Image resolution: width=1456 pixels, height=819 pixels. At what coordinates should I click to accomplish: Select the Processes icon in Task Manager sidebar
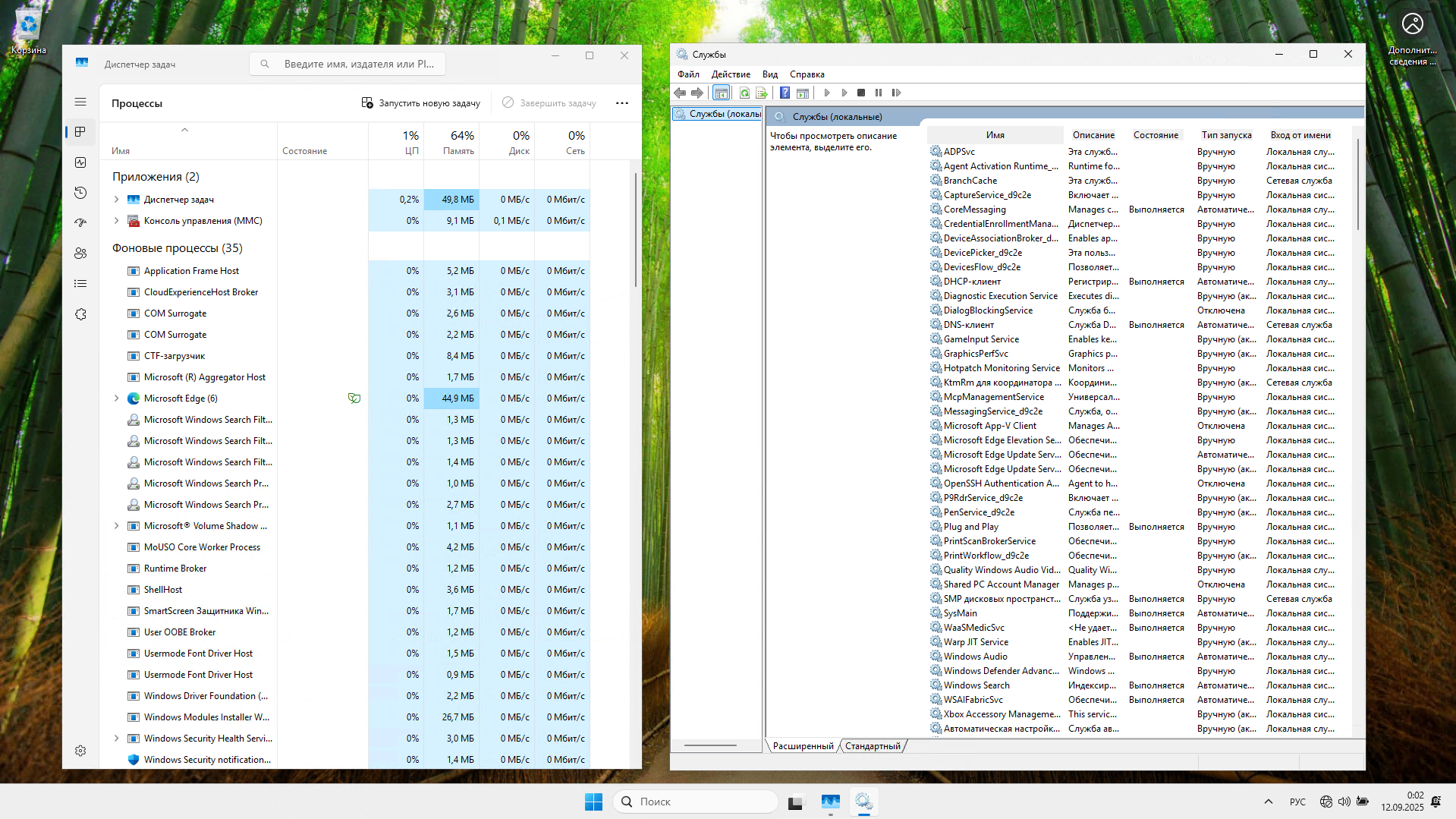[x=80, y=132]
